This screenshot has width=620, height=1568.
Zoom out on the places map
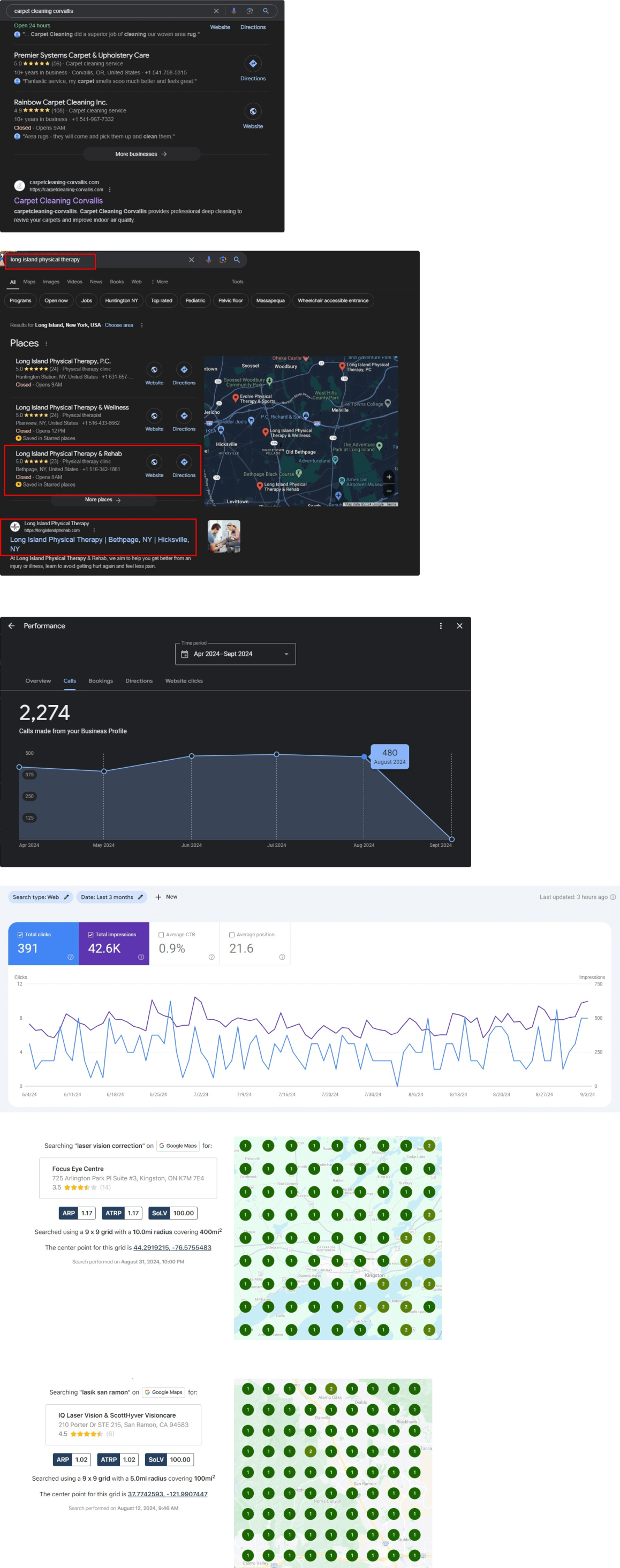pyautogui.click(x=389, y=490)
